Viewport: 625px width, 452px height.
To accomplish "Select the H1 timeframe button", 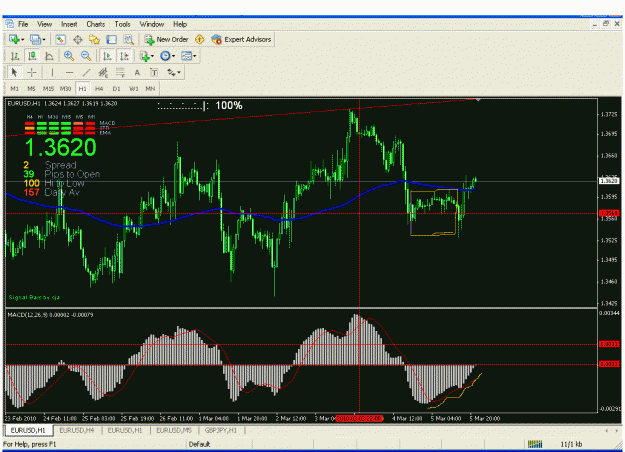I will [83, 88].
